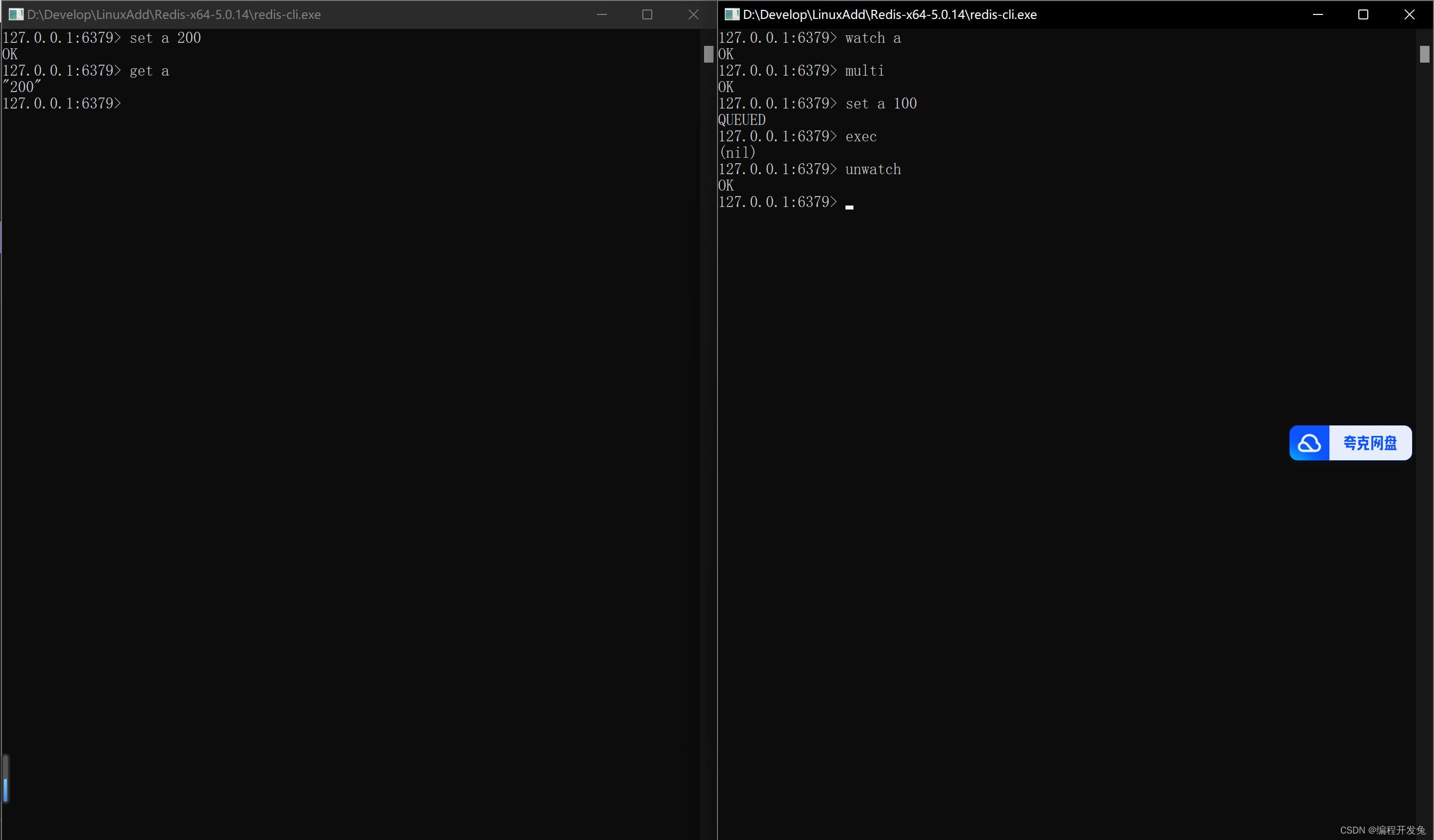Click the 'exec' command line
Image resolution: width=1434 pixels, height=840 pixels.
click(798, 136)
